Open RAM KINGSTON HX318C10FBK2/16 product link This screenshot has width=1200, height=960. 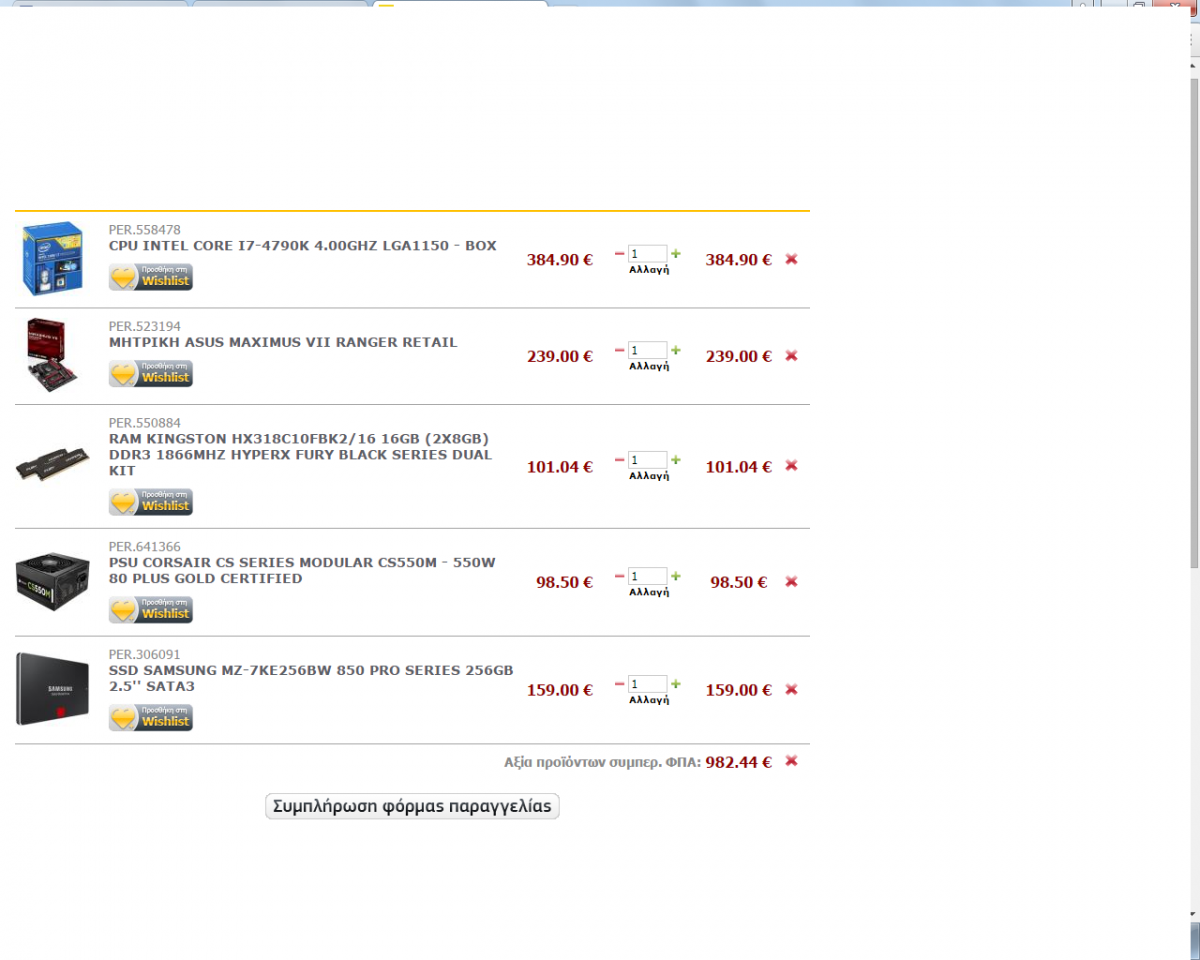pyautogui.click(x=300, y=454)
